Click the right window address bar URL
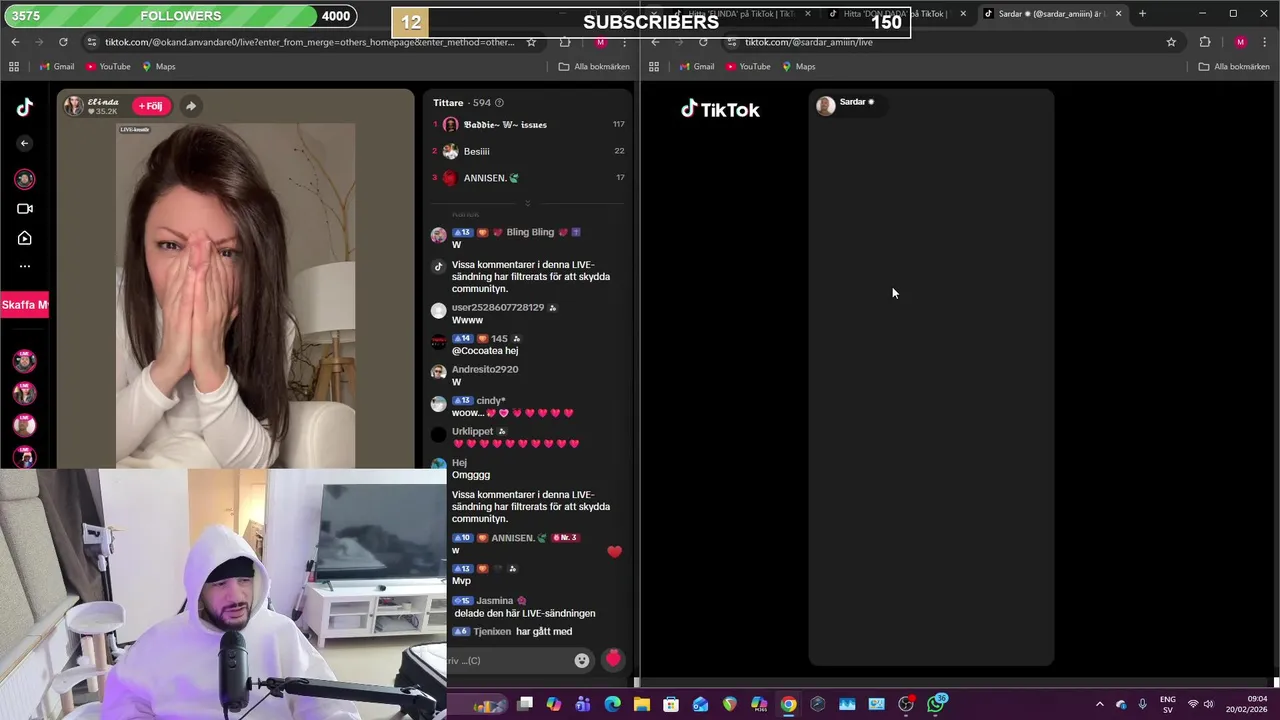The width and height of the screenshot is (1280, 720). (808, 42)
